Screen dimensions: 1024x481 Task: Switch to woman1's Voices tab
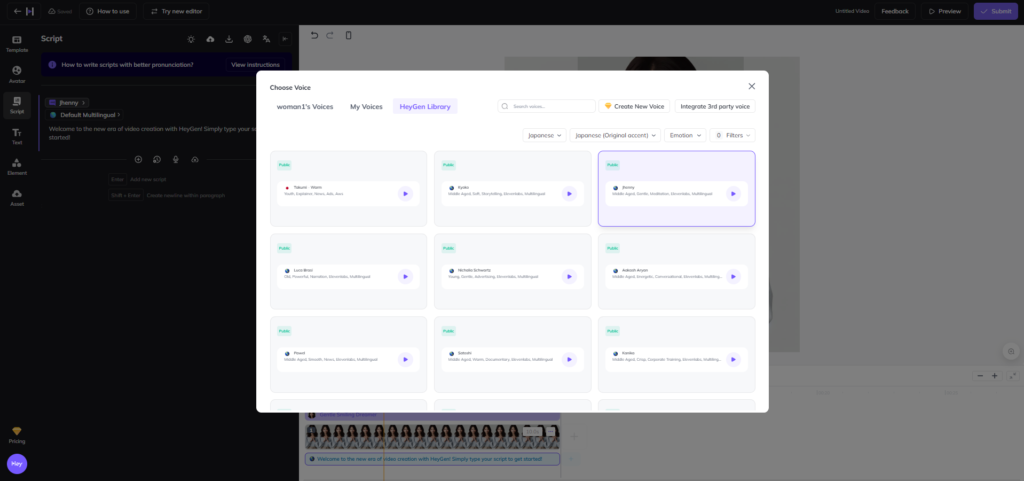point(304,106)
